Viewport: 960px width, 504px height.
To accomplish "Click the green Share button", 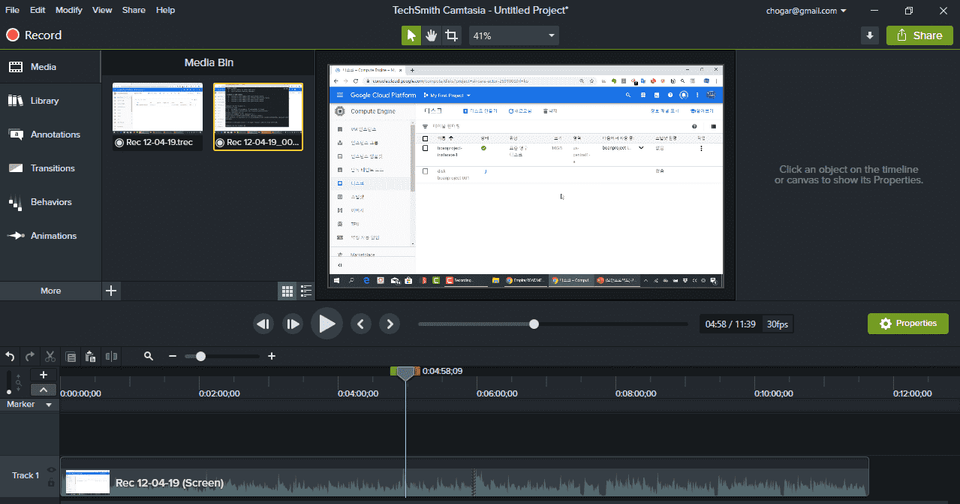I will [919, 36].
